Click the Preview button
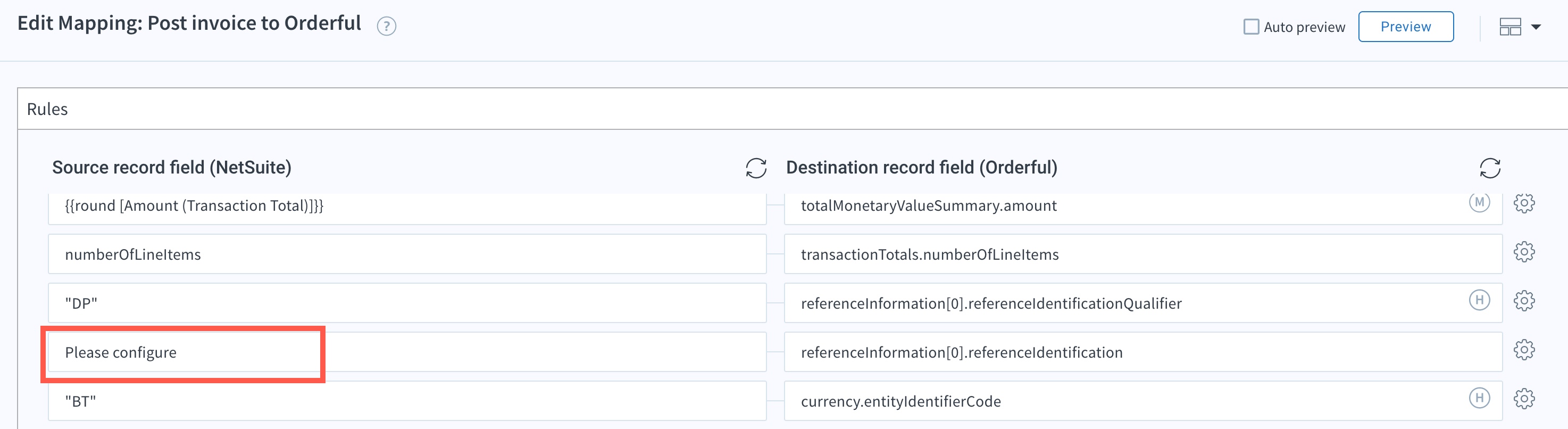 pyautogui.click(x=1405, y=27)
